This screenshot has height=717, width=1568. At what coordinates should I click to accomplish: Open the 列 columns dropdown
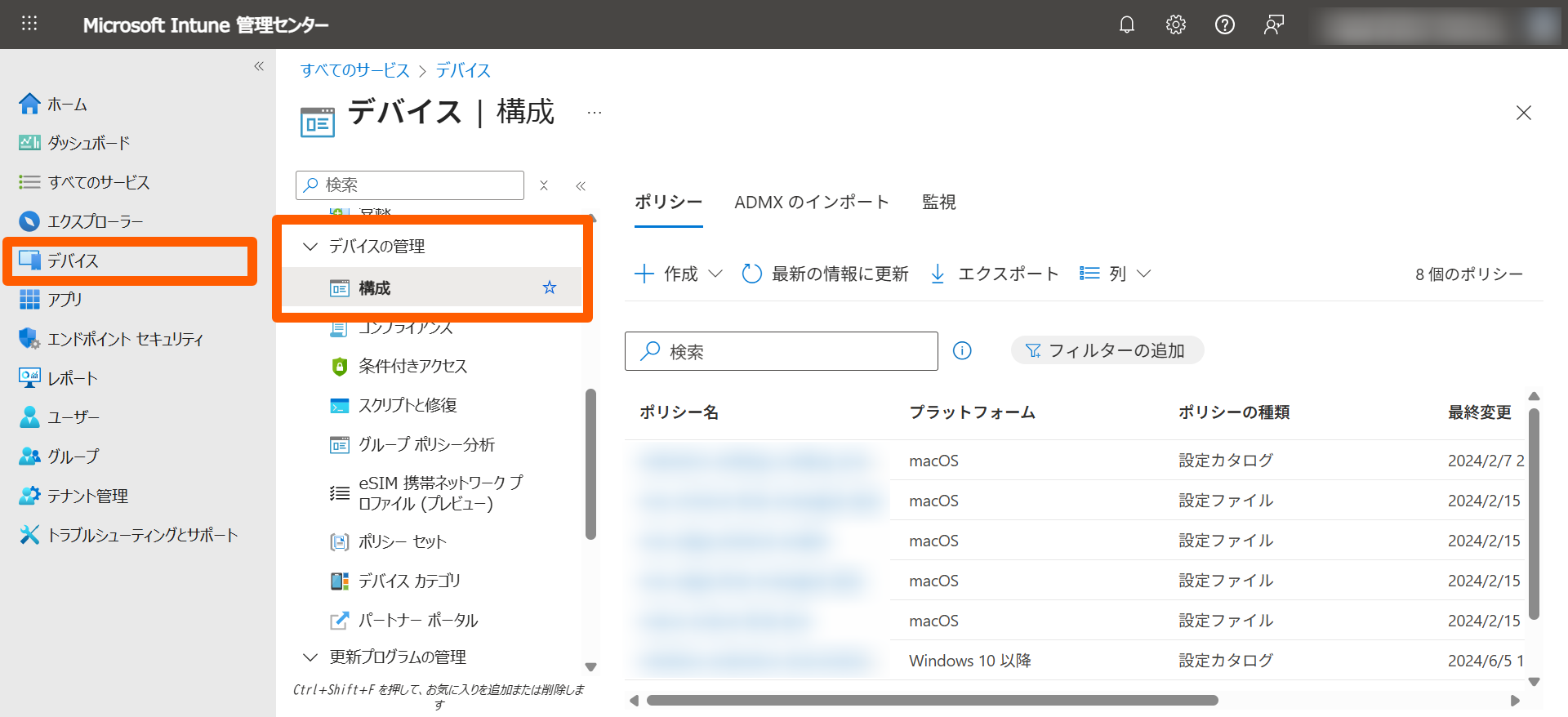pos(1116,274)
